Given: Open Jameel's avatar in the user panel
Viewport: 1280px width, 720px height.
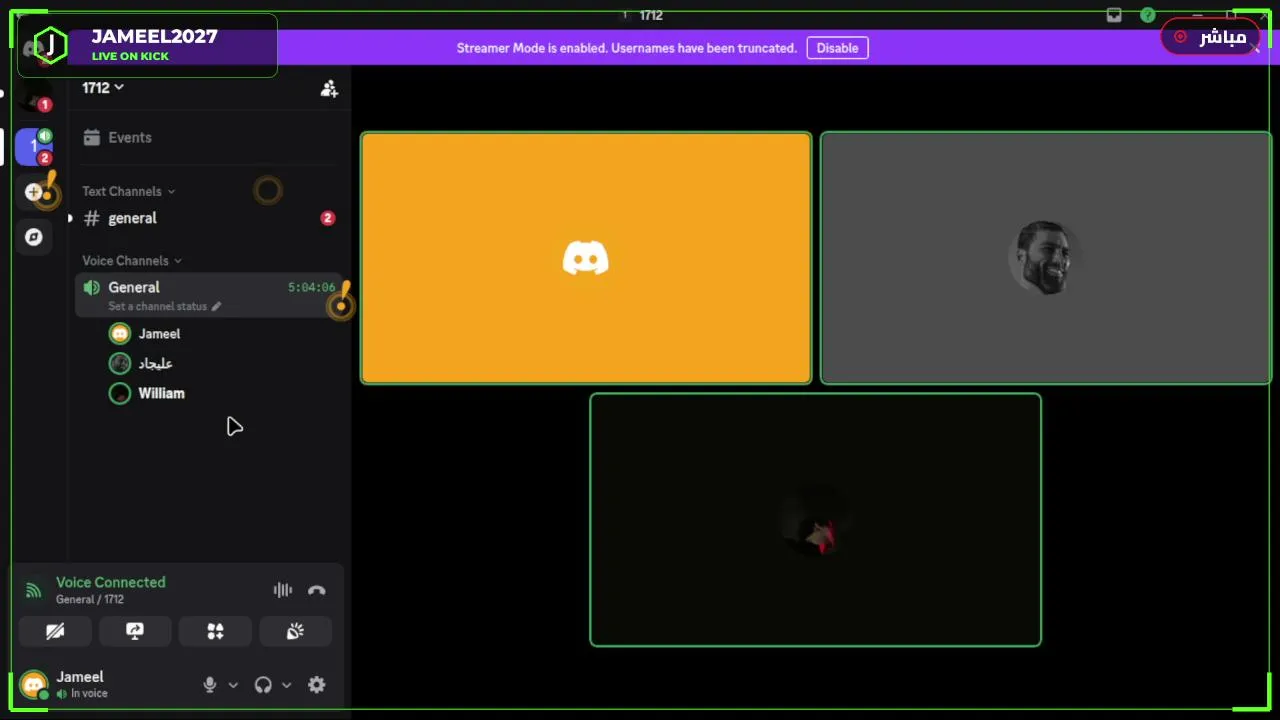Looking at the screenshot, I should [x=34, y=685].
